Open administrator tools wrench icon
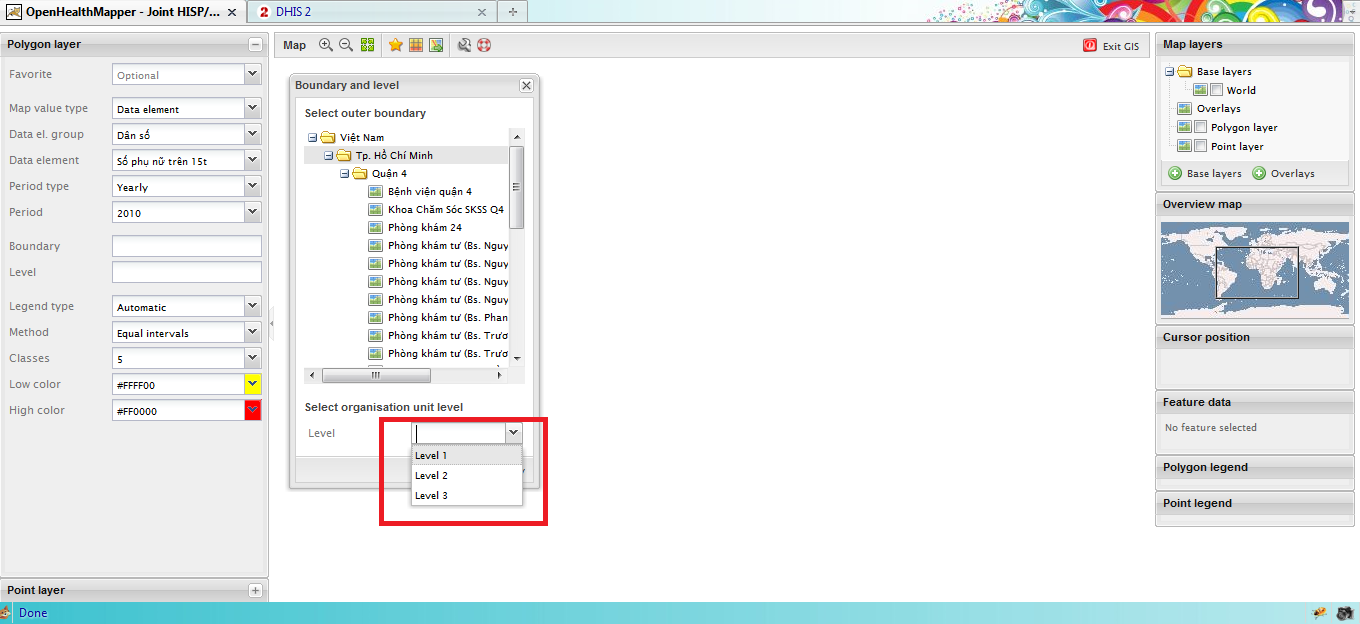This screenshot has width=1360, height=624. 464,45
